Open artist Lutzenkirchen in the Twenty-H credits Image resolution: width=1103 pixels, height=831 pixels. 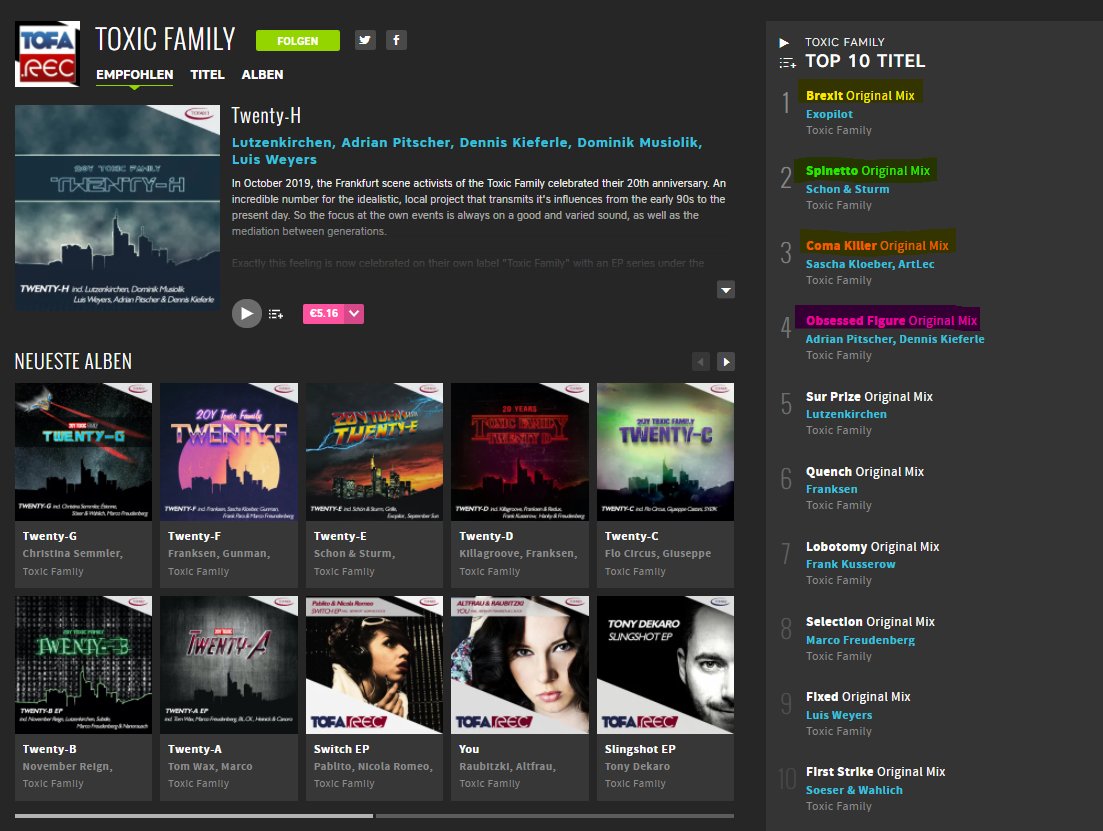click(x=282, y=142)
